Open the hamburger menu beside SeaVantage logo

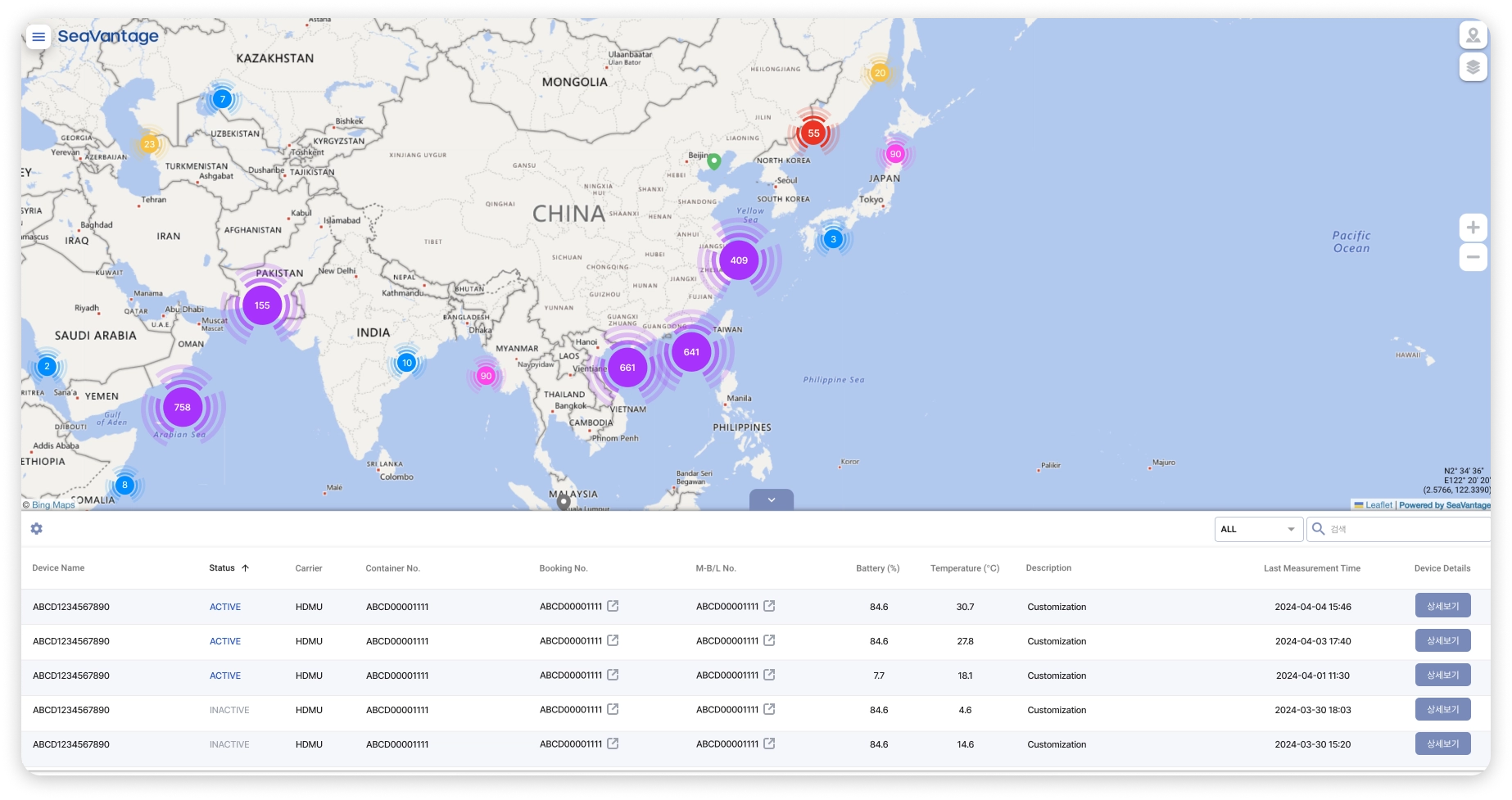pos(38,37)
